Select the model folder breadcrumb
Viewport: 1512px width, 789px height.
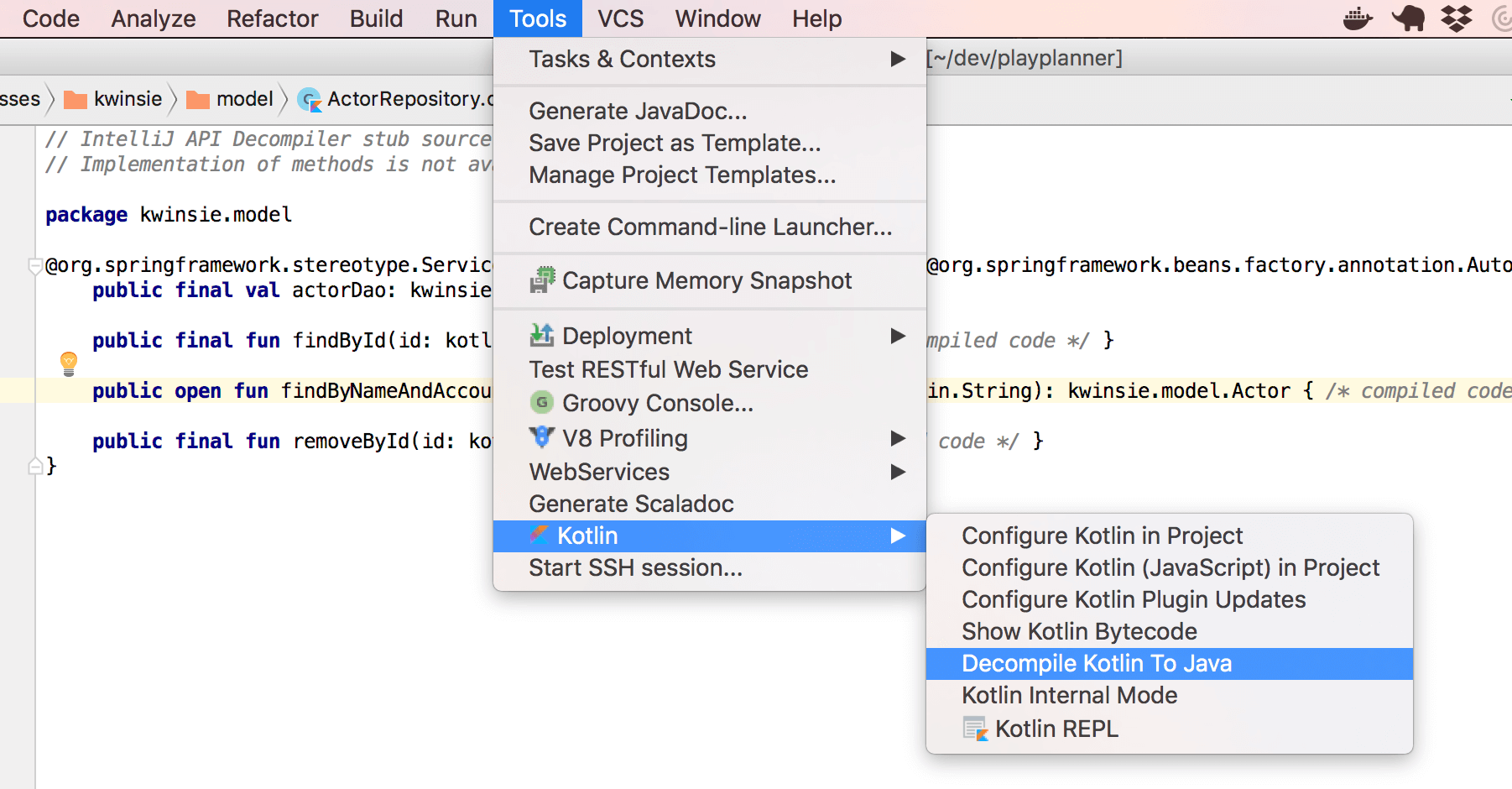243,99
